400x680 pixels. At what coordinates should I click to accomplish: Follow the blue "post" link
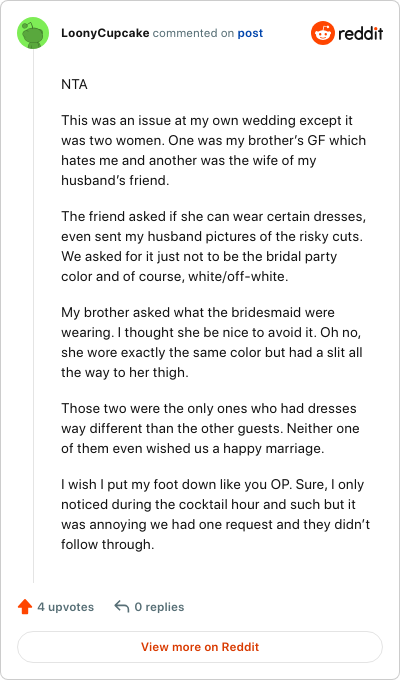coord(250,33)
